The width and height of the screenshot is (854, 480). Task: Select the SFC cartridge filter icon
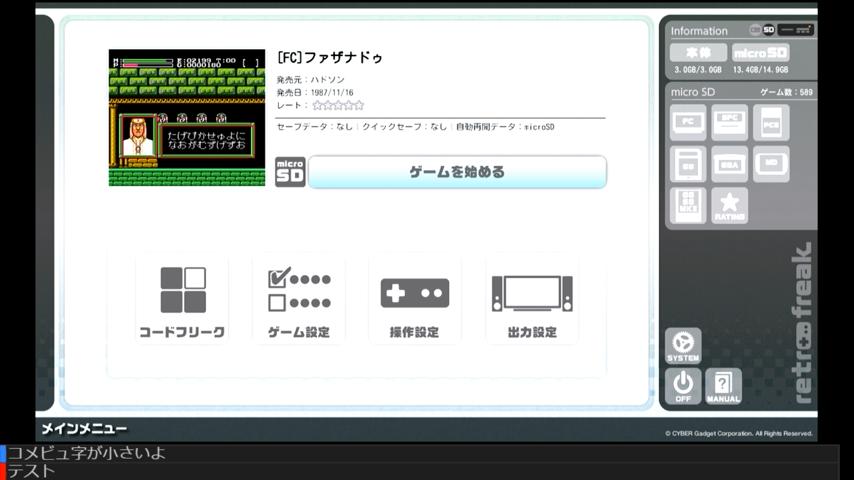point(729,123)
